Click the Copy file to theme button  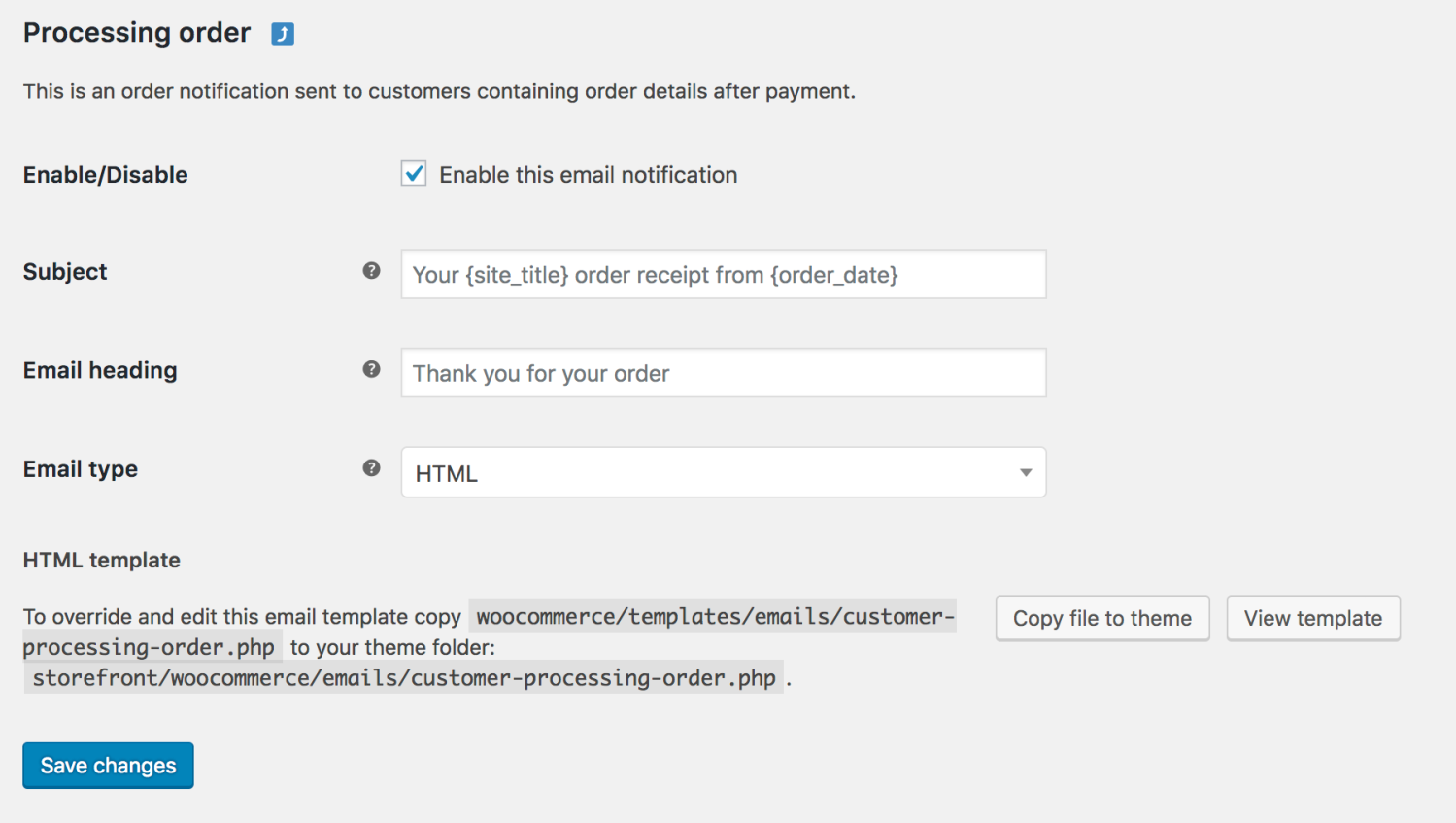point(1101,618)
